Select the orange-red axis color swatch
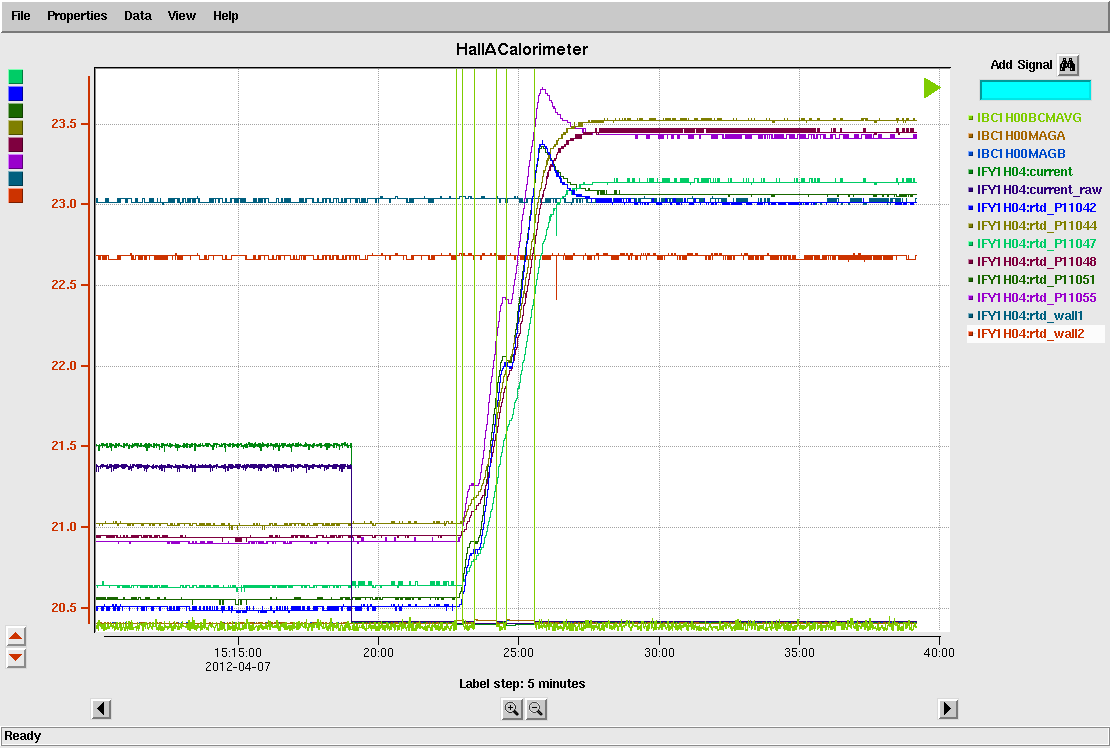 pos(16,195)
